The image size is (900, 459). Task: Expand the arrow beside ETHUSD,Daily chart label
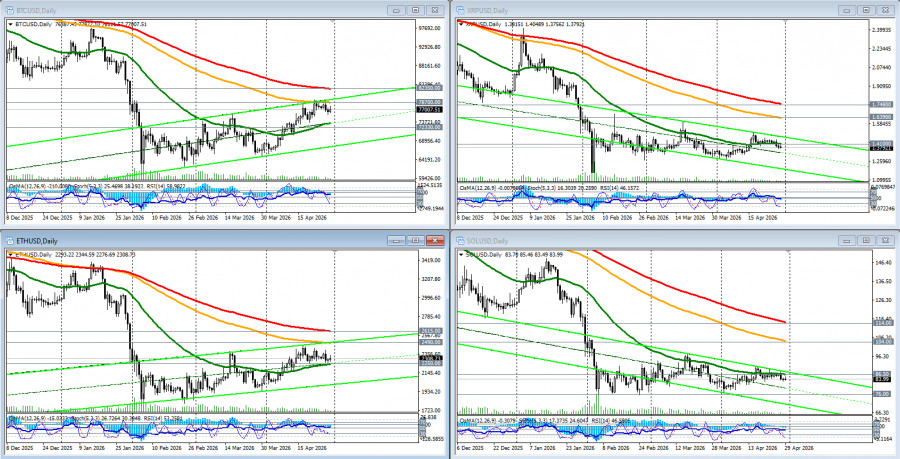pos(10,254)
